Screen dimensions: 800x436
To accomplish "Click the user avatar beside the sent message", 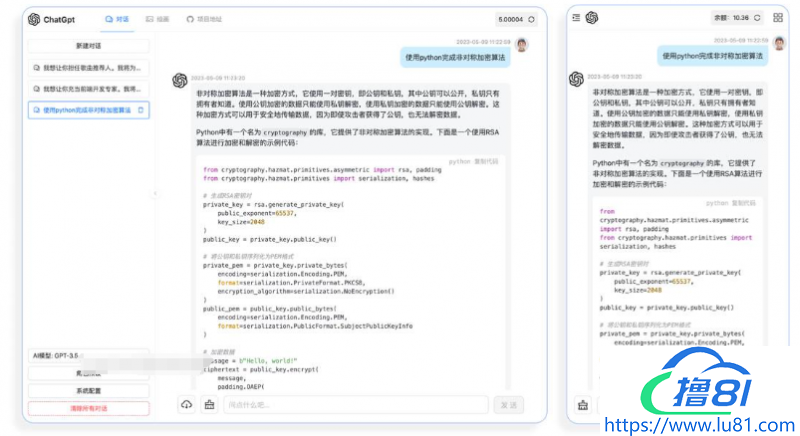I will [522, 45].
